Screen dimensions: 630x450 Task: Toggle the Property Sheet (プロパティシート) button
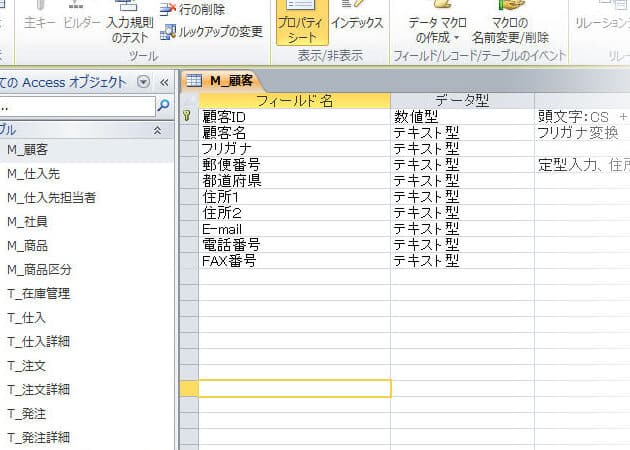click(x=302, y=22)
